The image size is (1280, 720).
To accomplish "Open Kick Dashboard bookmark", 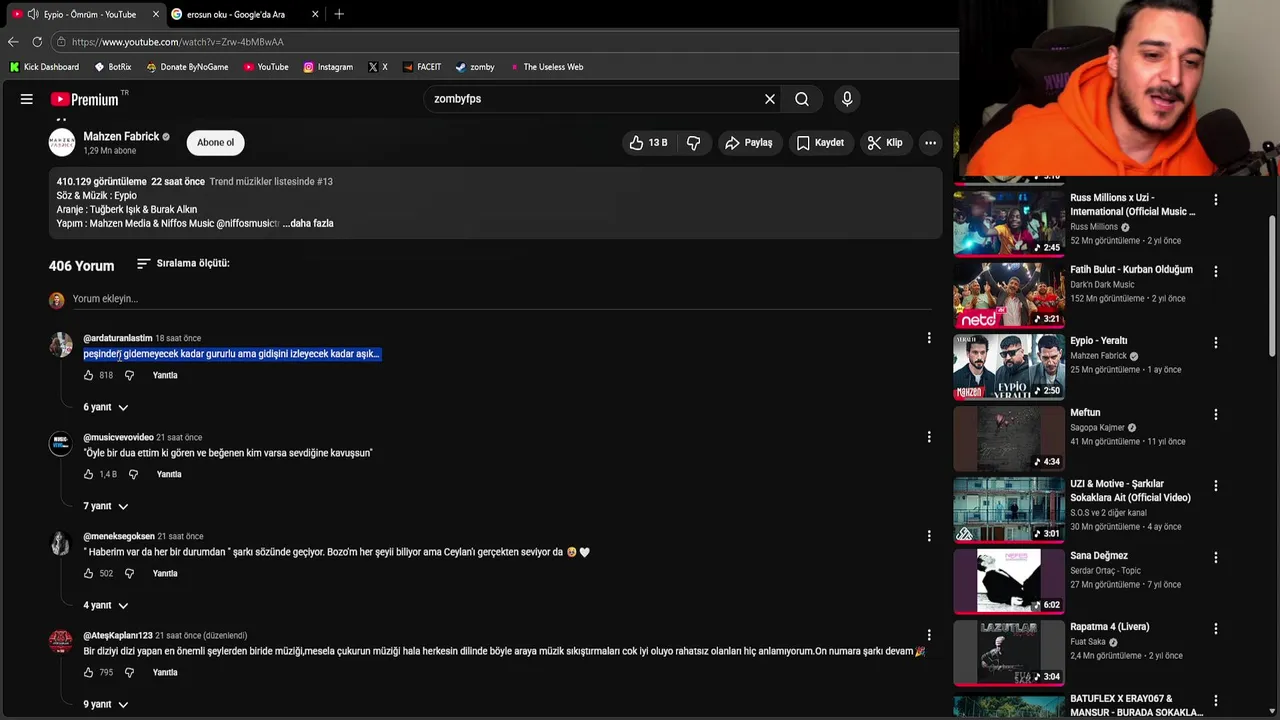I will 44,67.
